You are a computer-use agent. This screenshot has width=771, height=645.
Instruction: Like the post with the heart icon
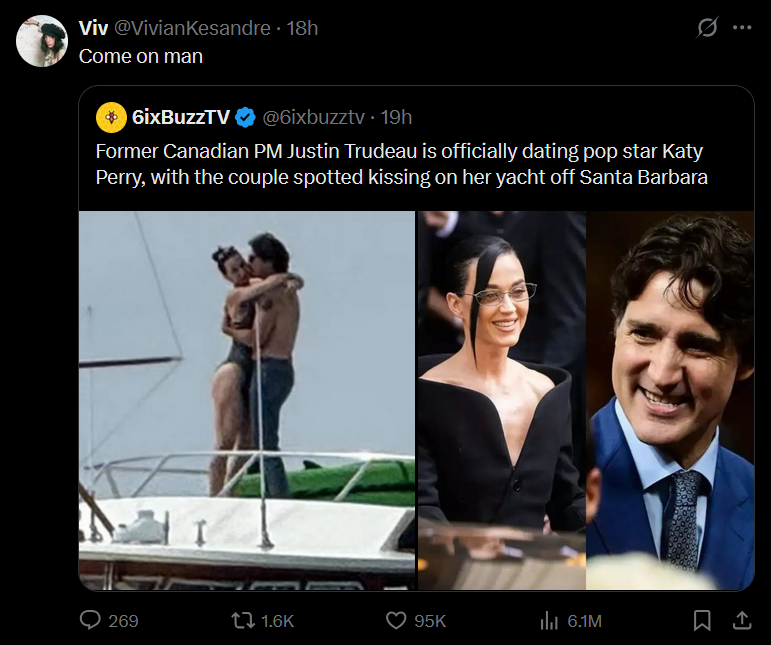(397, 621)
